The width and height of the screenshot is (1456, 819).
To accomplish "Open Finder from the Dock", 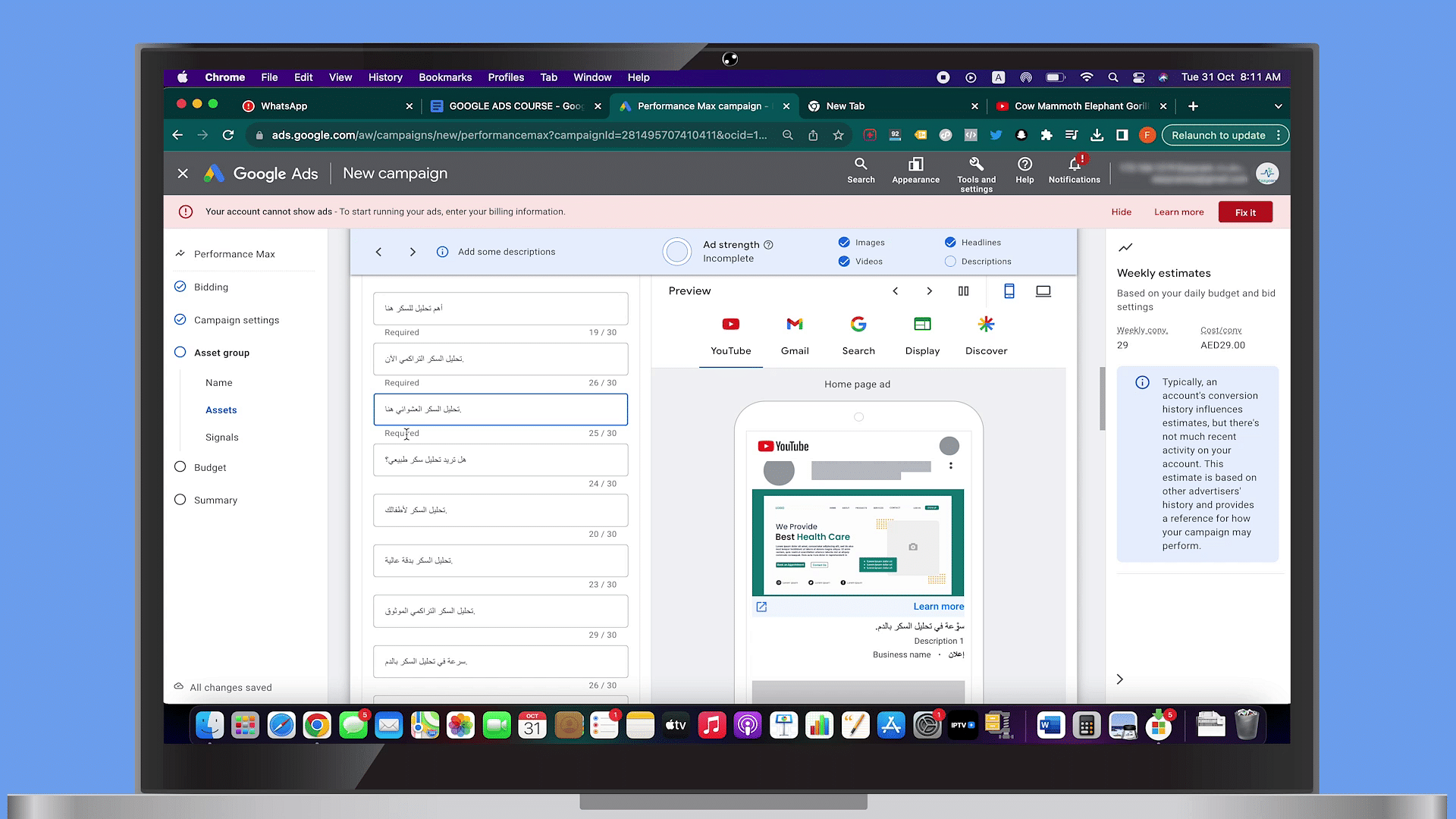I will [x=210, y=726].
